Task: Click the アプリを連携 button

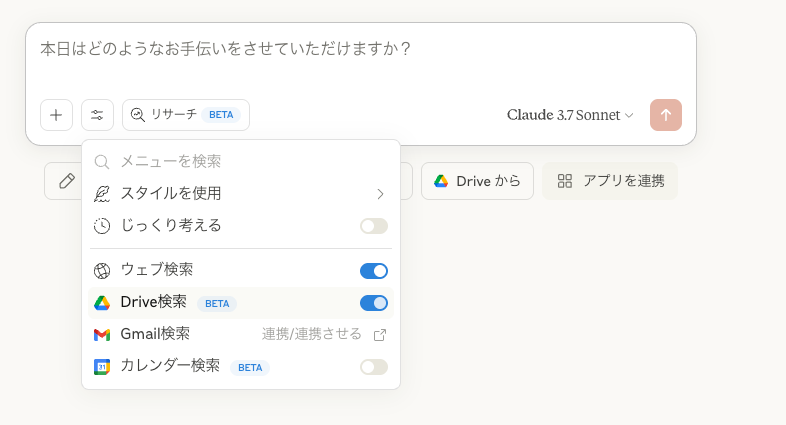Action: pyautogui.click(x=610, y=181)
